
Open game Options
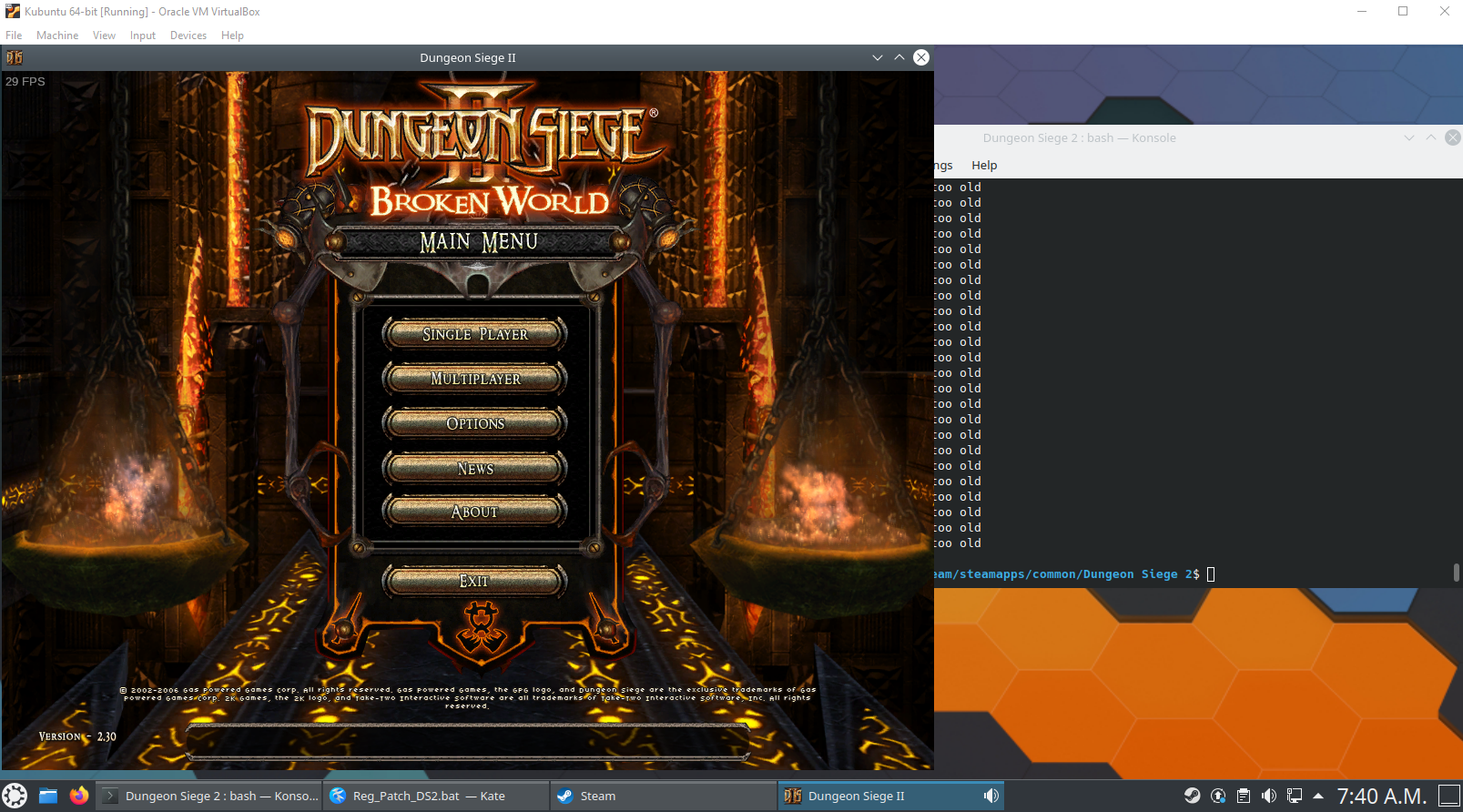point(474,423)
